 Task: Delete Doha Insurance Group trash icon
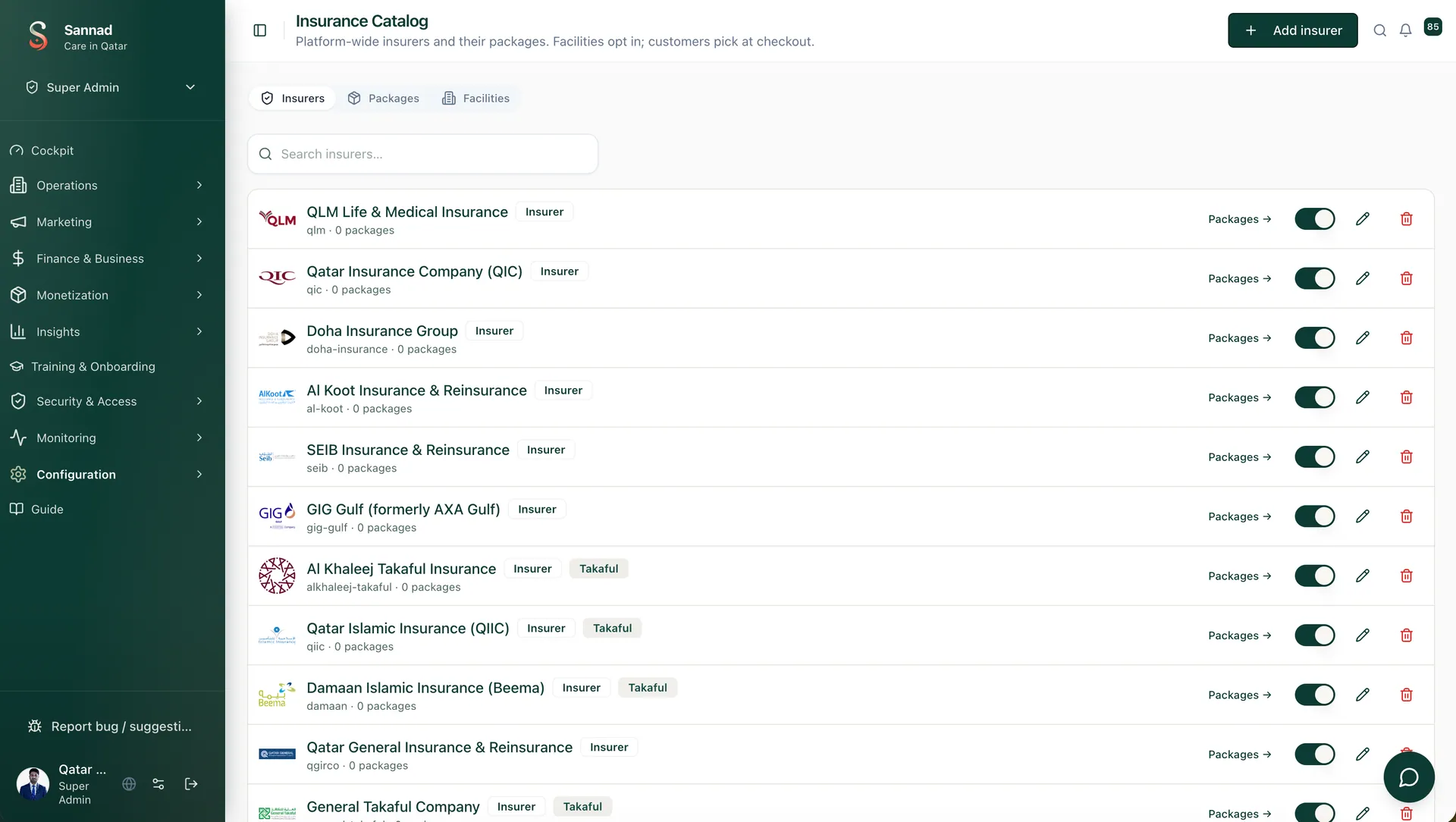pos(1406,338)
